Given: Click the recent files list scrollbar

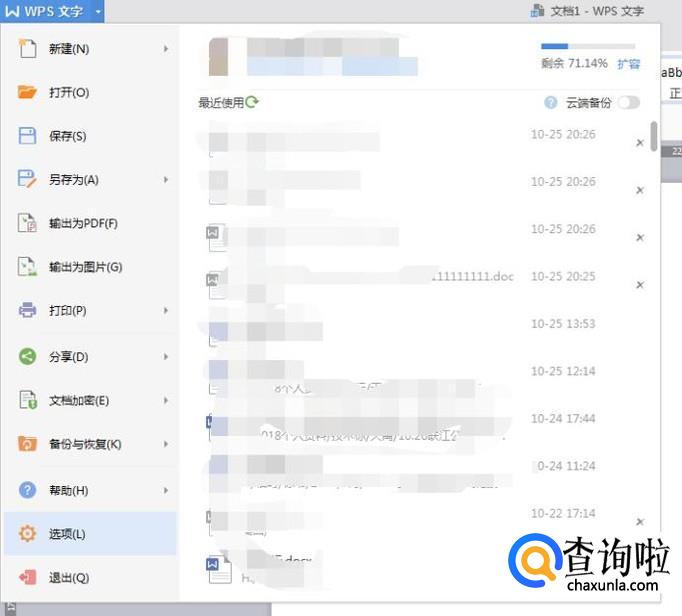Looking at the screenshot, I should click(x=654, y=136).
